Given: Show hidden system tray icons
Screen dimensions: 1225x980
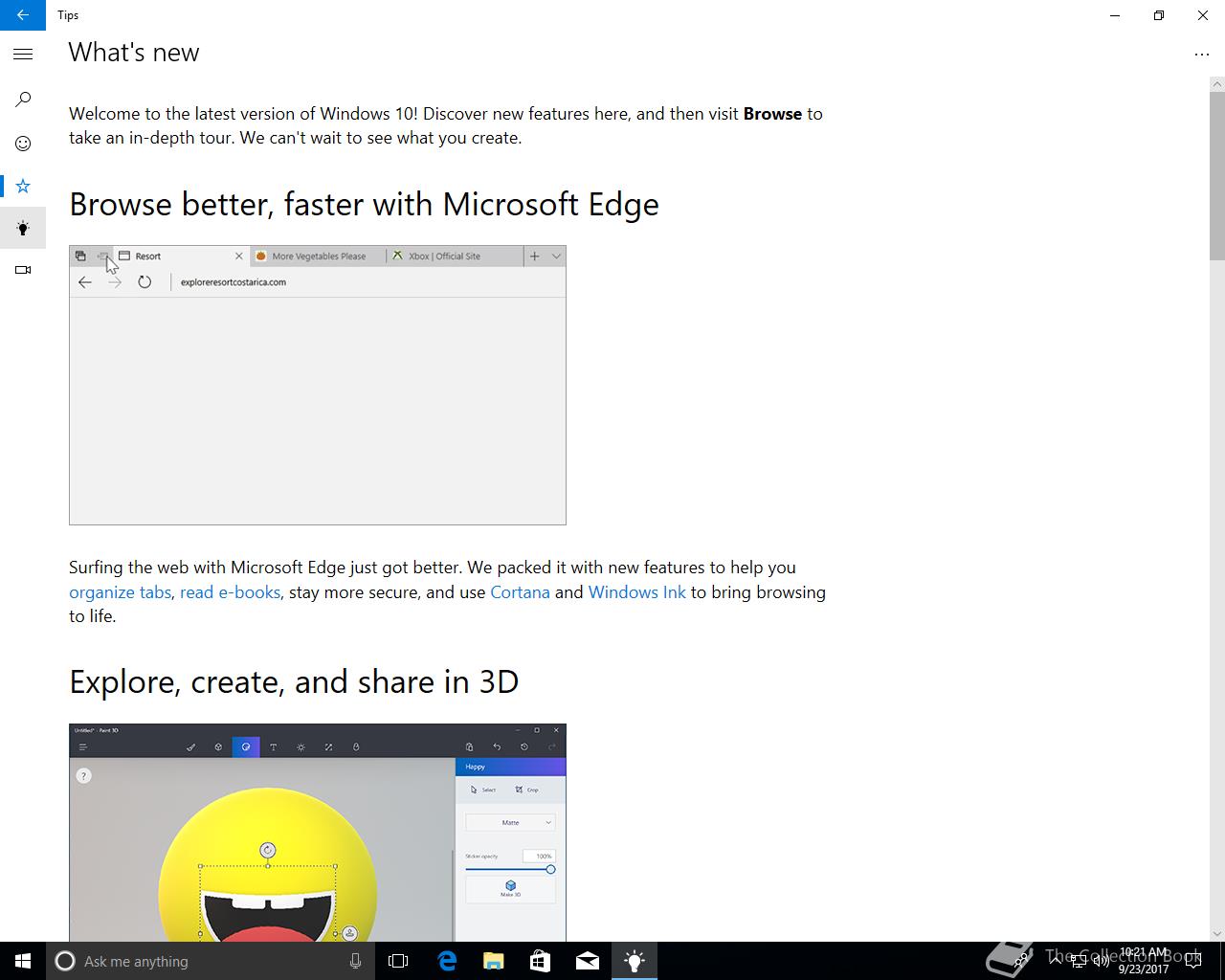Looking at the screenshot, I should tap(1057, 961).
